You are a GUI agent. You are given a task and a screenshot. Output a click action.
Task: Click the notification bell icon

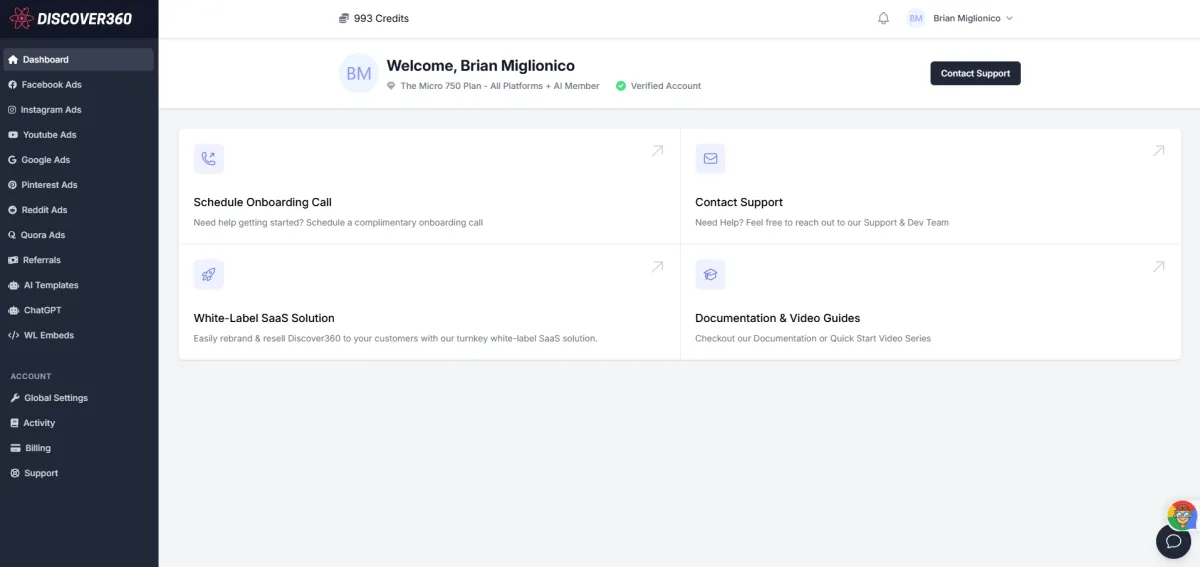(883, 18)
